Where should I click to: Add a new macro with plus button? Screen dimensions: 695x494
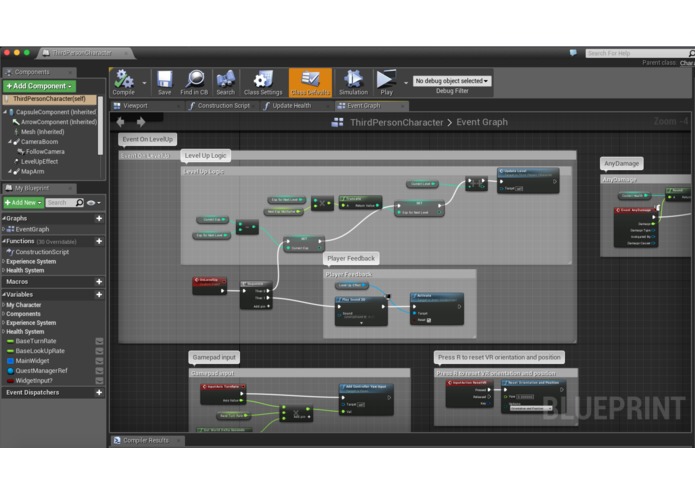coord(99,281)
